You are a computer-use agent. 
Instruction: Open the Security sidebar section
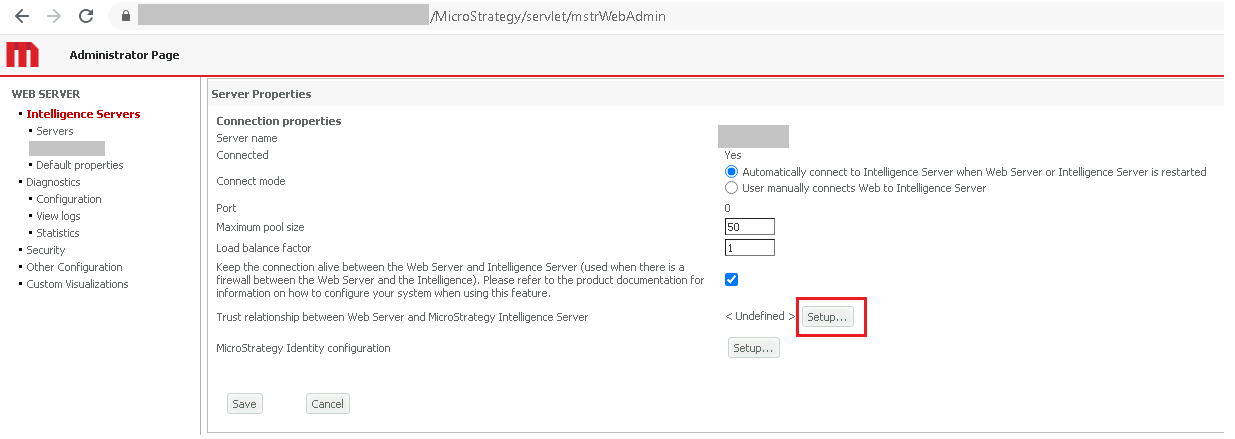(x=46, y=250)
